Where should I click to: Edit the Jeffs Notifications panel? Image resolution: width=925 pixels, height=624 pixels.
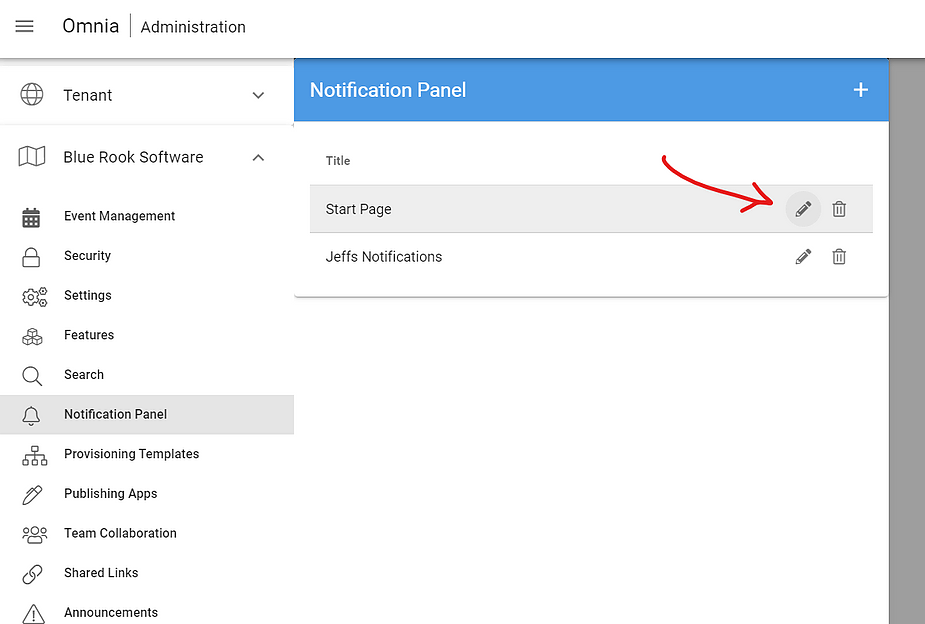(x=803, y=257)
